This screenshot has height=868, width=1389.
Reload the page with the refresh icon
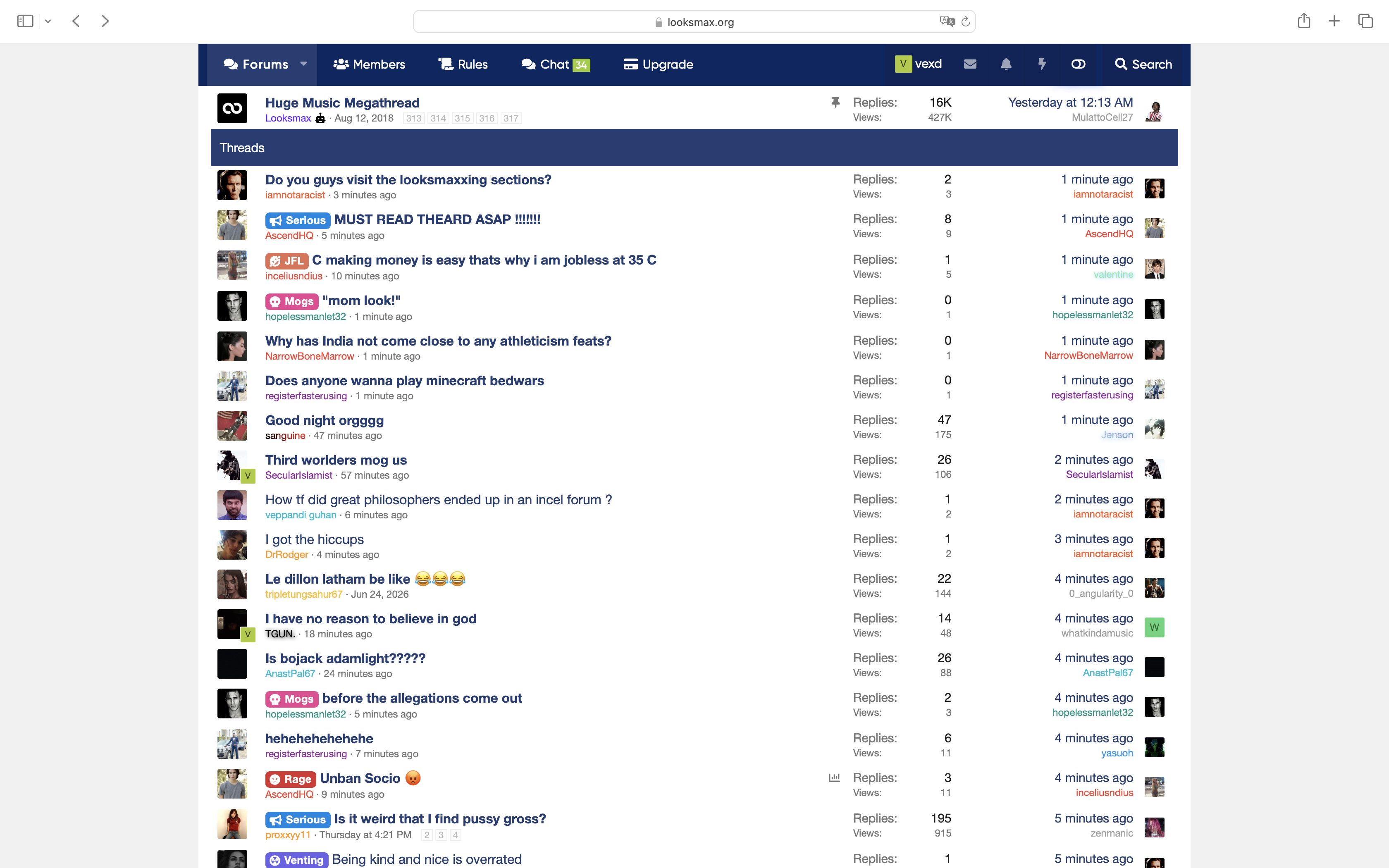pos(965,22)
